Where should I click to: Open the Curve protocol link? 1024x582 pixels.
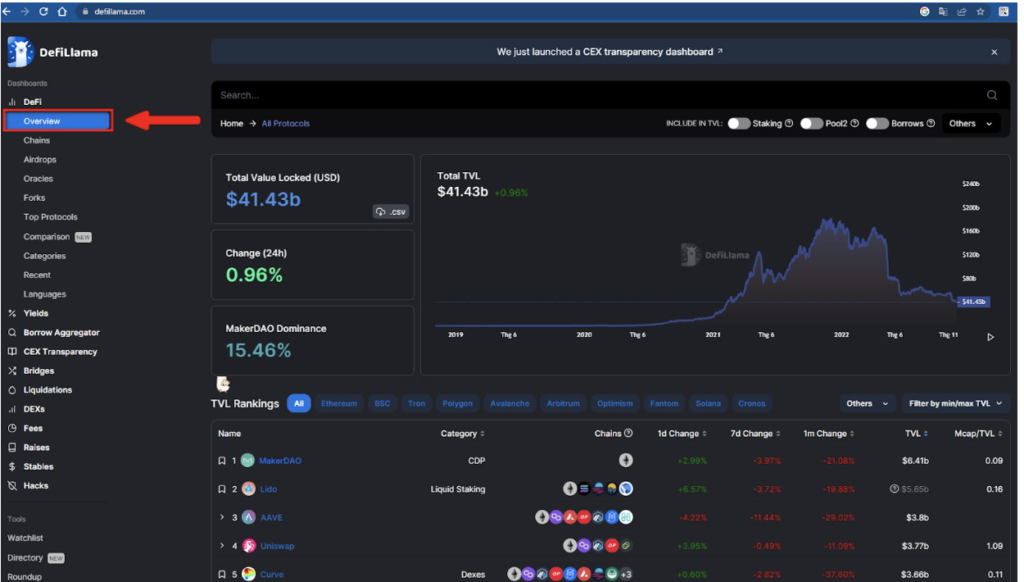coord(272,575)
